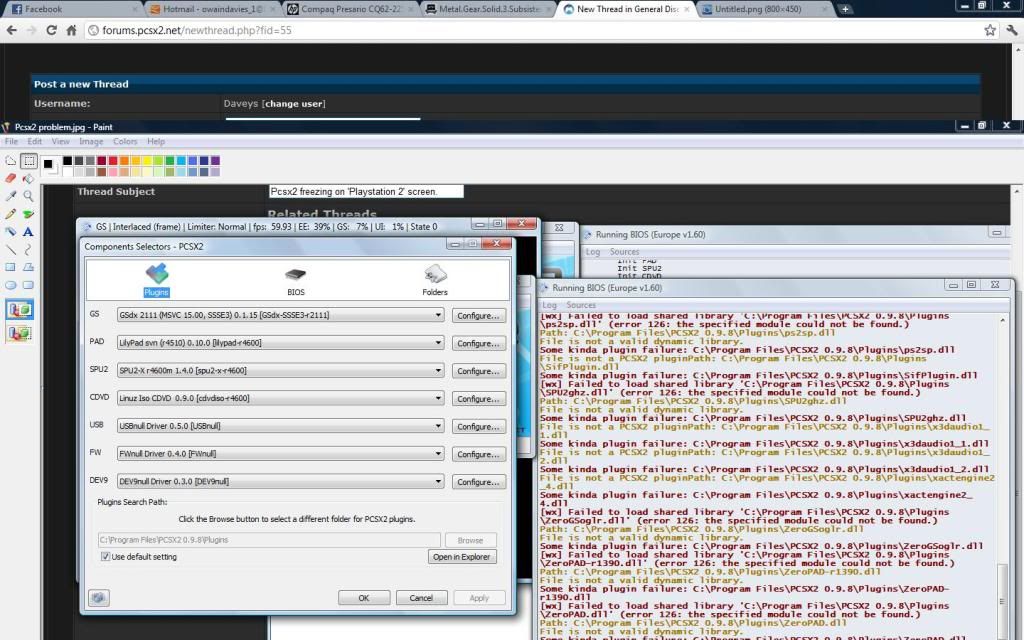Open the Folders section in Components Selectors
The image size is (1024, 640).
[x=435, y=281]
